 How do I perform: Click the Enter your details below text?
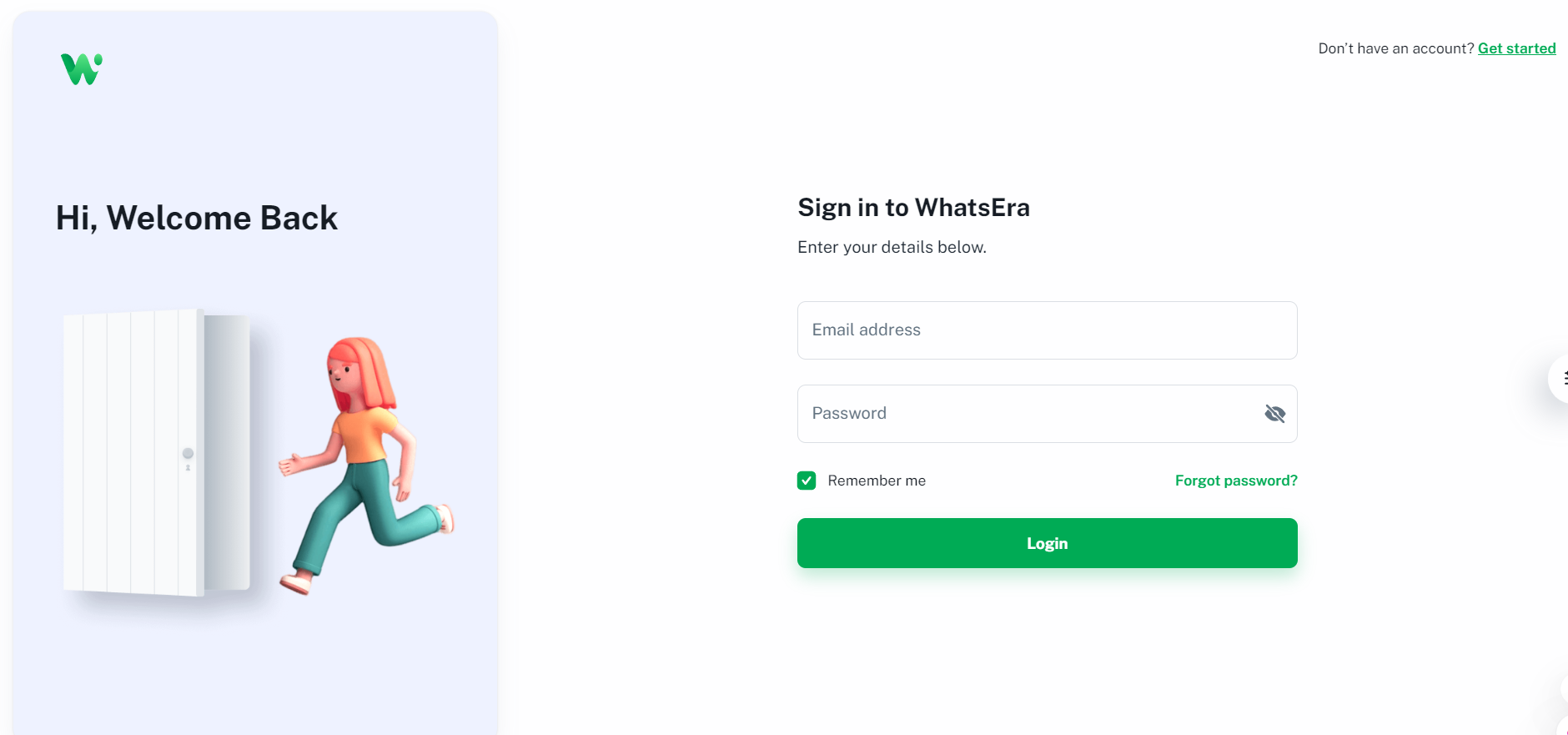click(892, 247)
